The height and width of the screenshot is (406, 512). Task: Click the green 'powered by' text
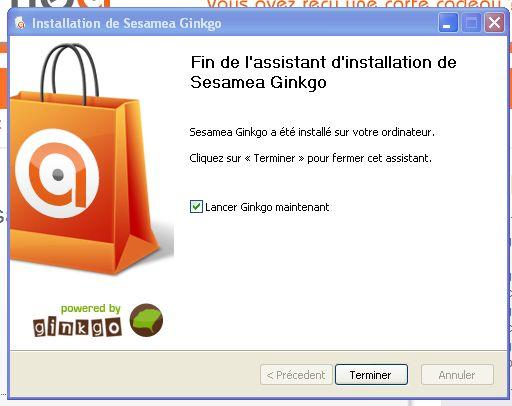(90, 309)
